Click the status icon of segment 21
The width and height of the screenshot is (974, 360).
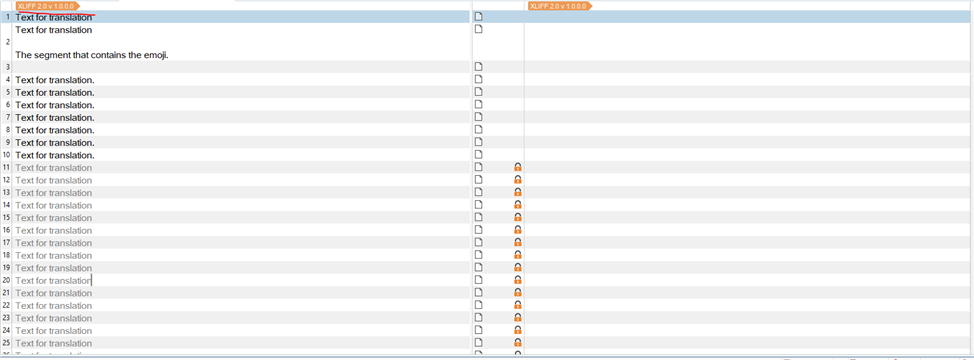(478, 292)
